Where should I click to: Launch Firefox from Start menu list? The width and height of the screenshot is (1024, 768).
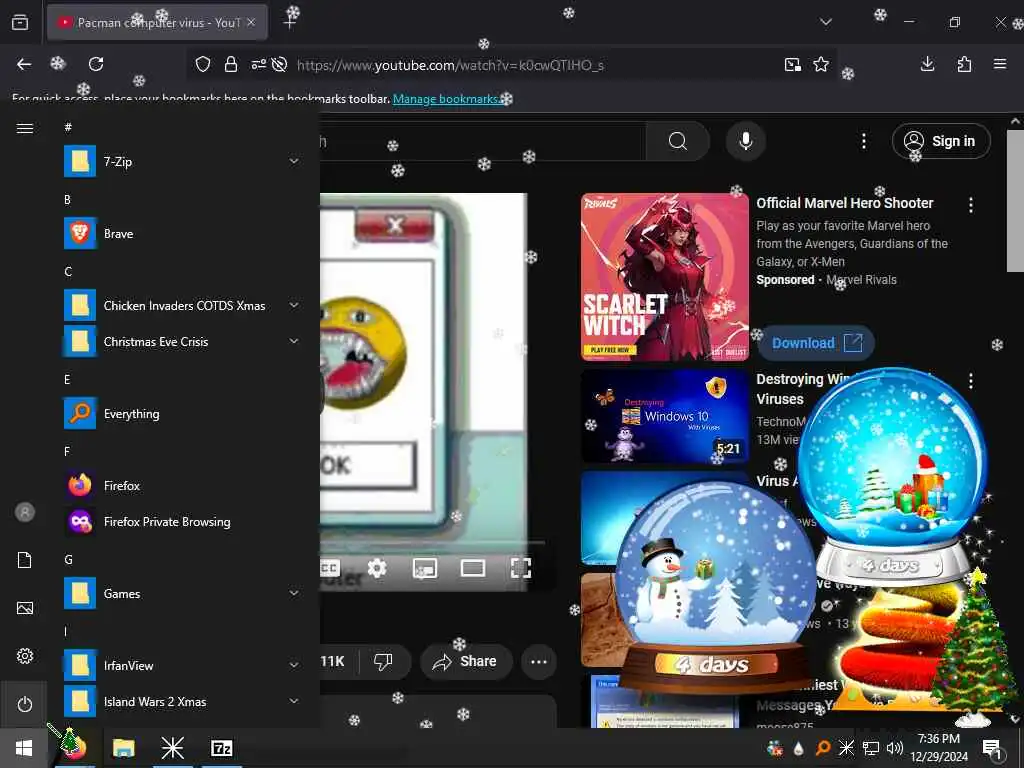(x=183, y=485)
